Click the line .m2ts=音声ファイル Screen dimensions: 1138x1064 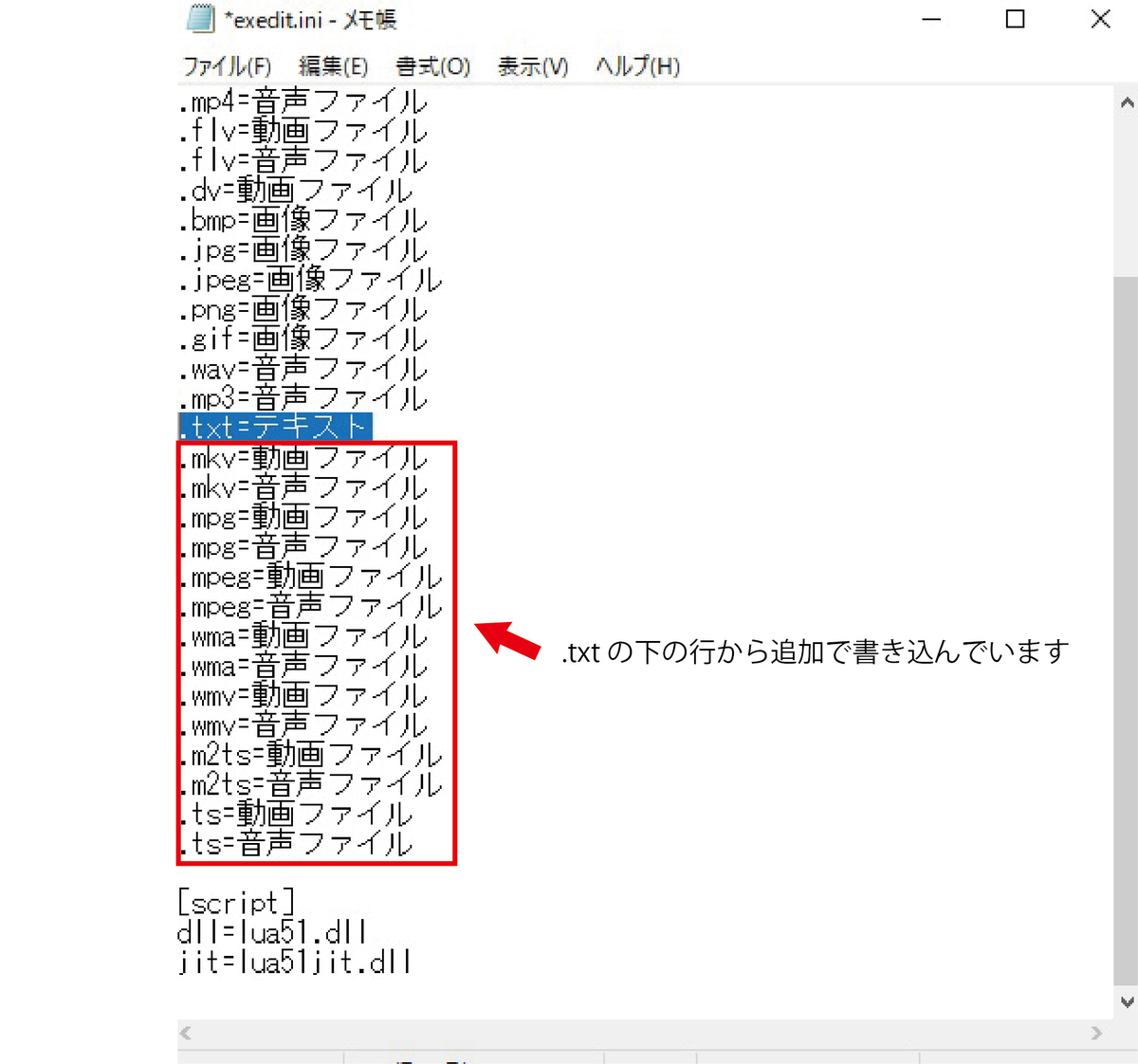point(310,785)
